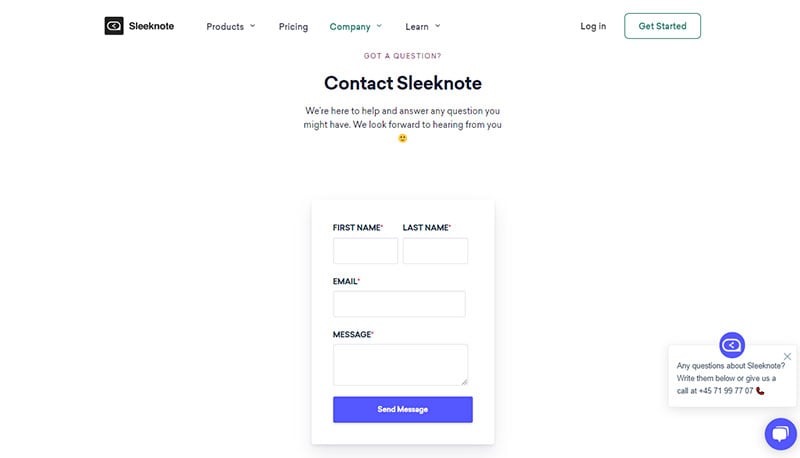Focus the Last Name field
800x458 pixels.
tap(435, 251)
